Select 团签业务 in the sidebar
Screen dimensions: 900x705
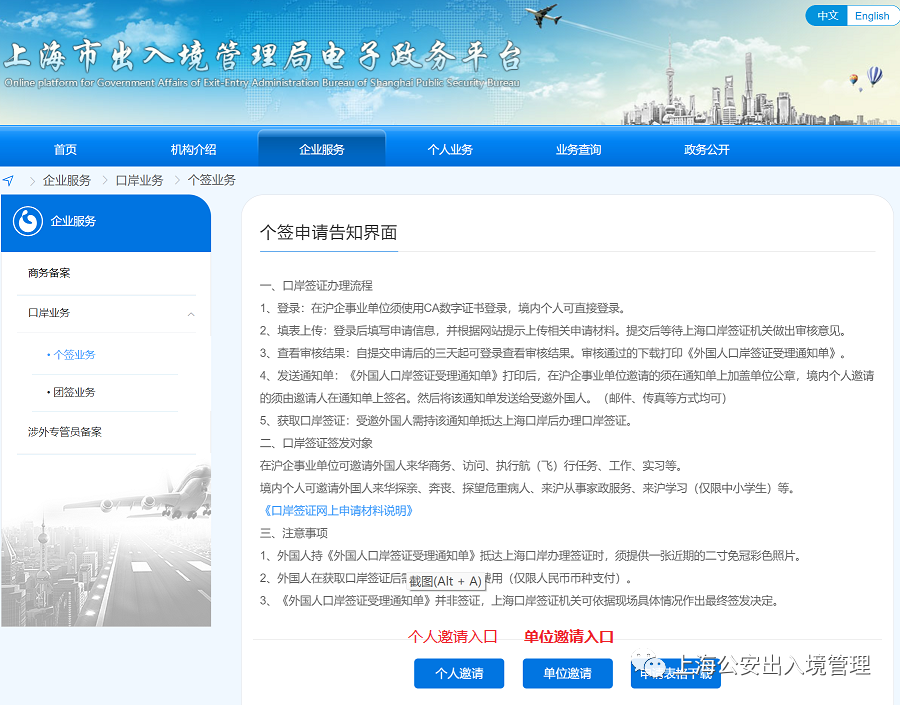73,393
